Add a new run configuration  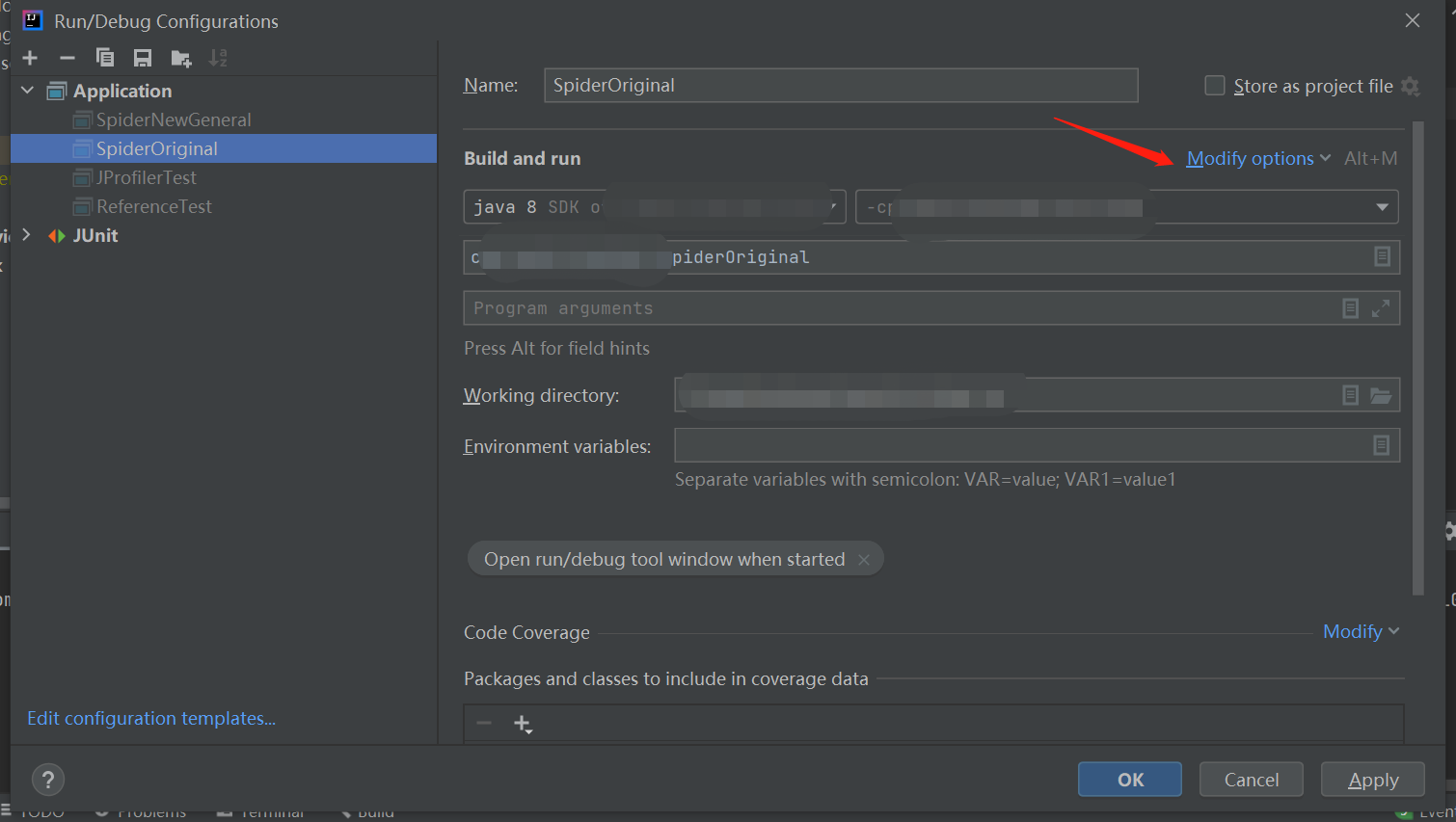[30, 57]
